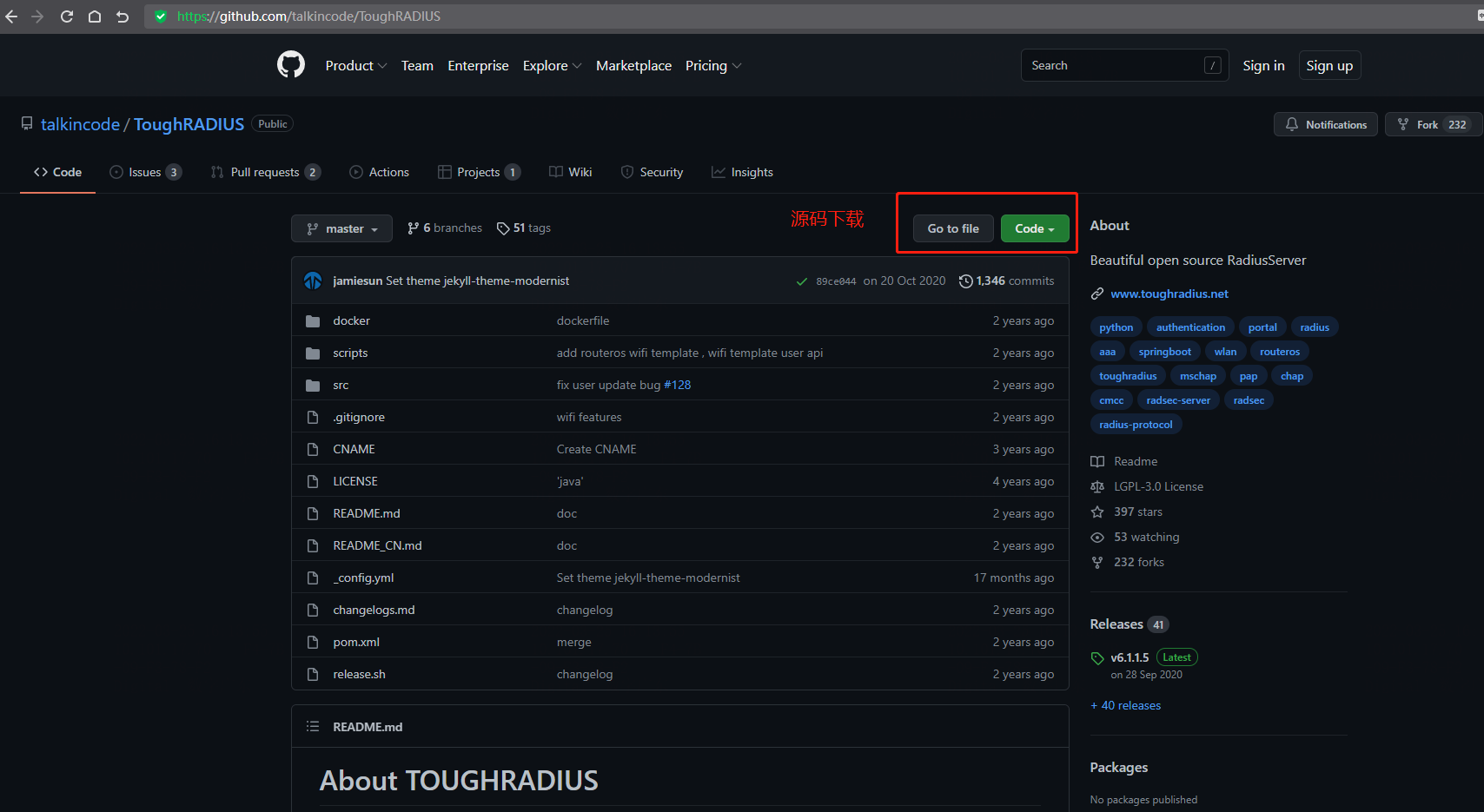Open the springboot topic tag
Screen dimensions: 1484x812
tap(1165, 351)
